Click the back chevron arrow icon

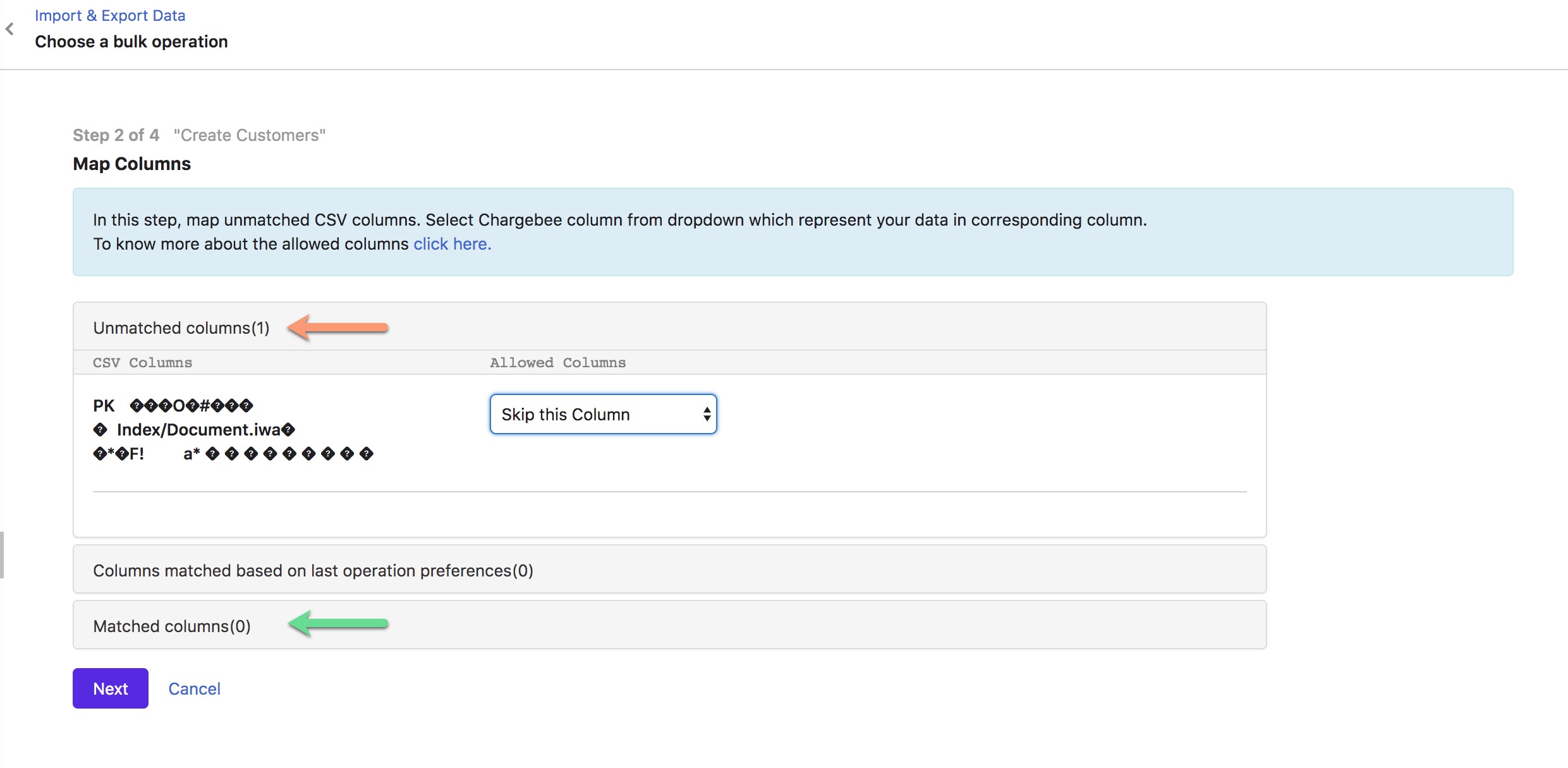click(x=9, y=29)
